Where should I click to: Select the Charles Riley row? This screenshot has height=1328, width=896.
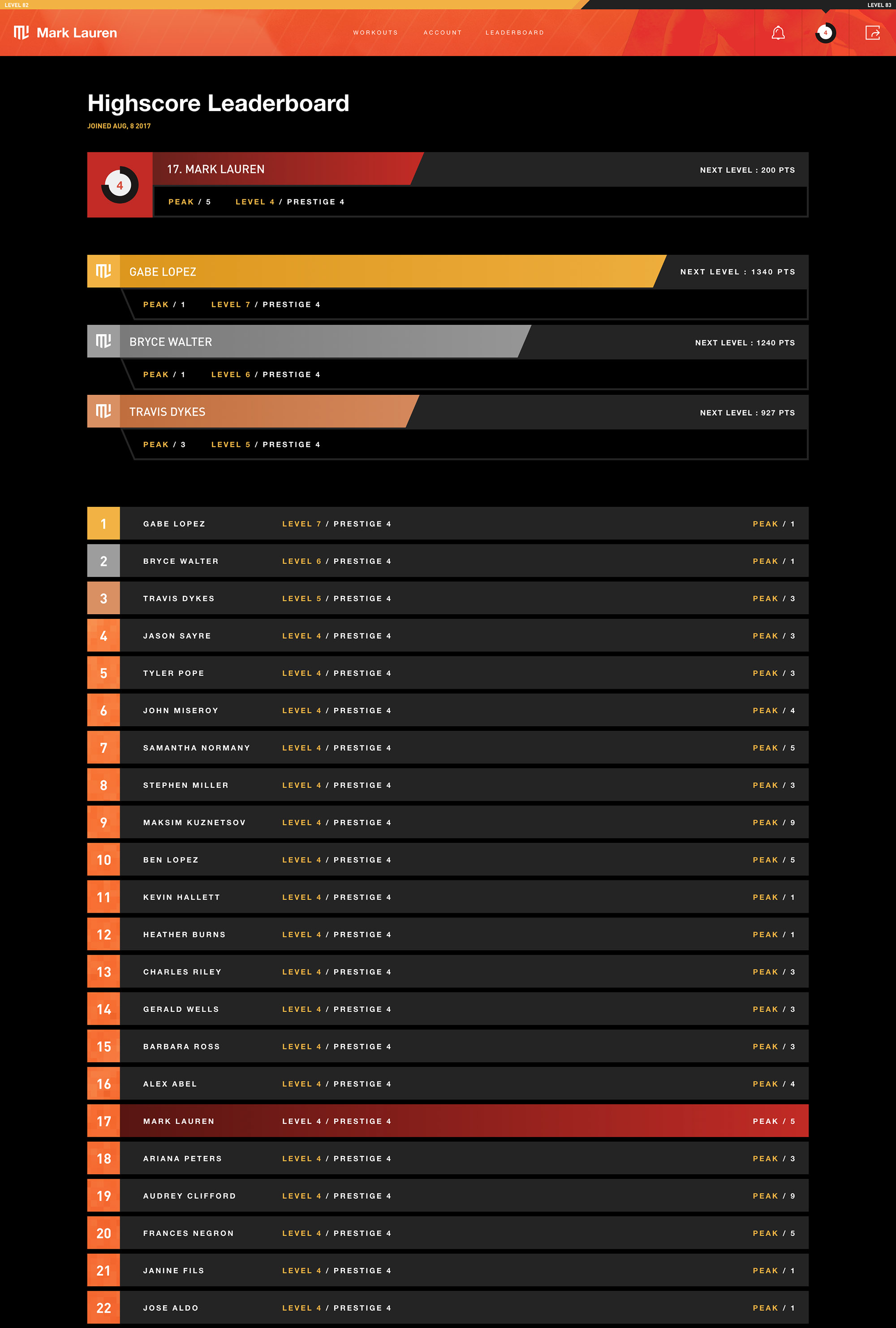click(x=448, y=971)
